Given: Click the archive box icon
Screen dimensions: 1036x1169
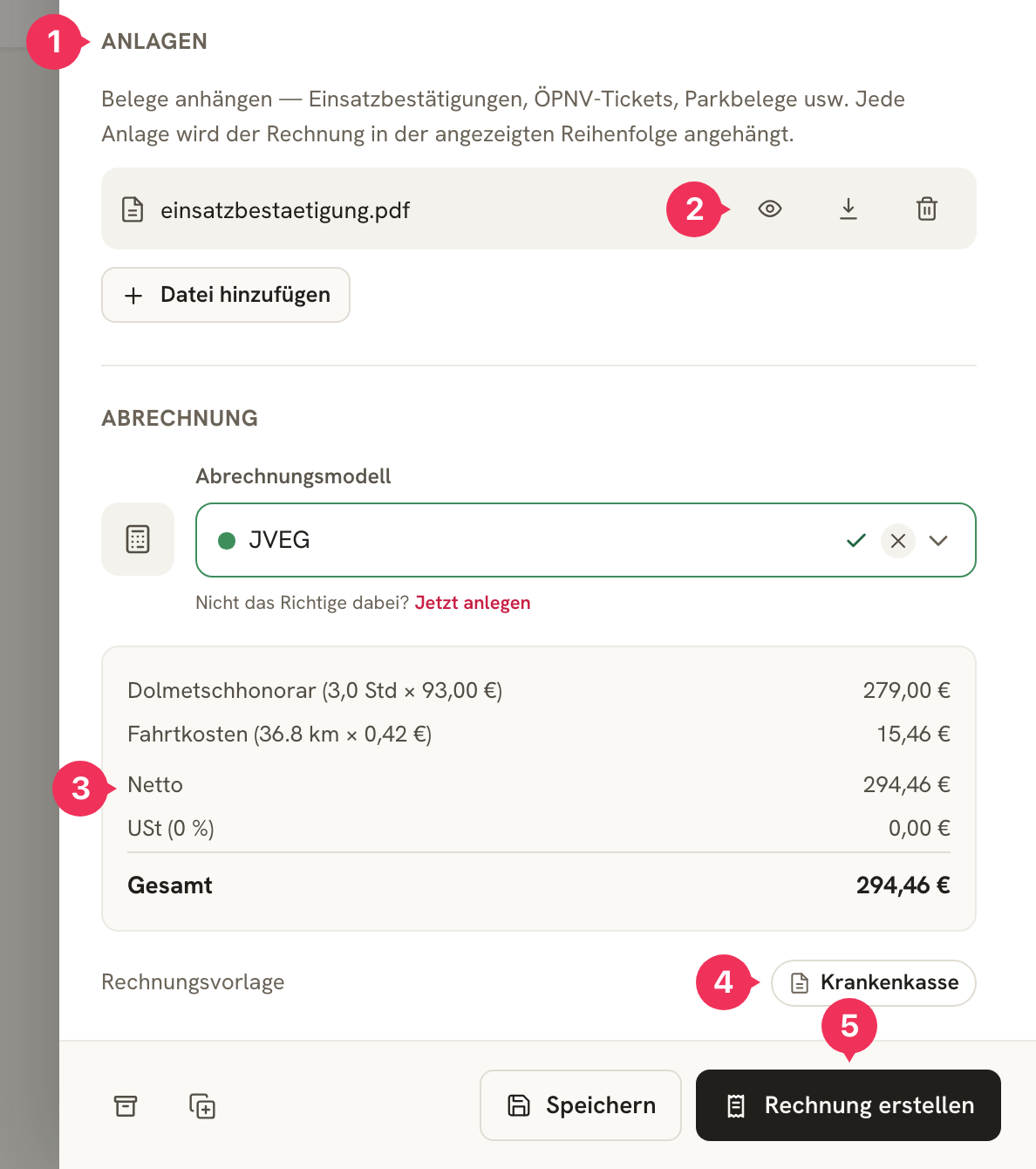Looking at the screenshot, I should (126, 1105).
